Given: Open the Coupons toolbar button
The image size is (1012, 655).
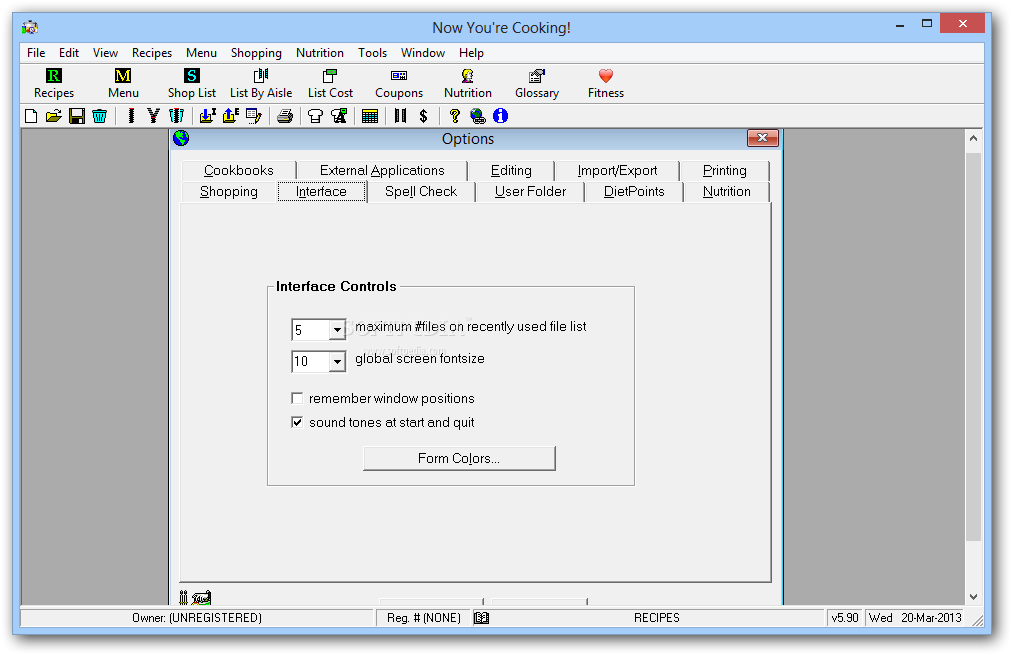Looking at the screenshot, I should pyautogui.click(x=399, y=84).
